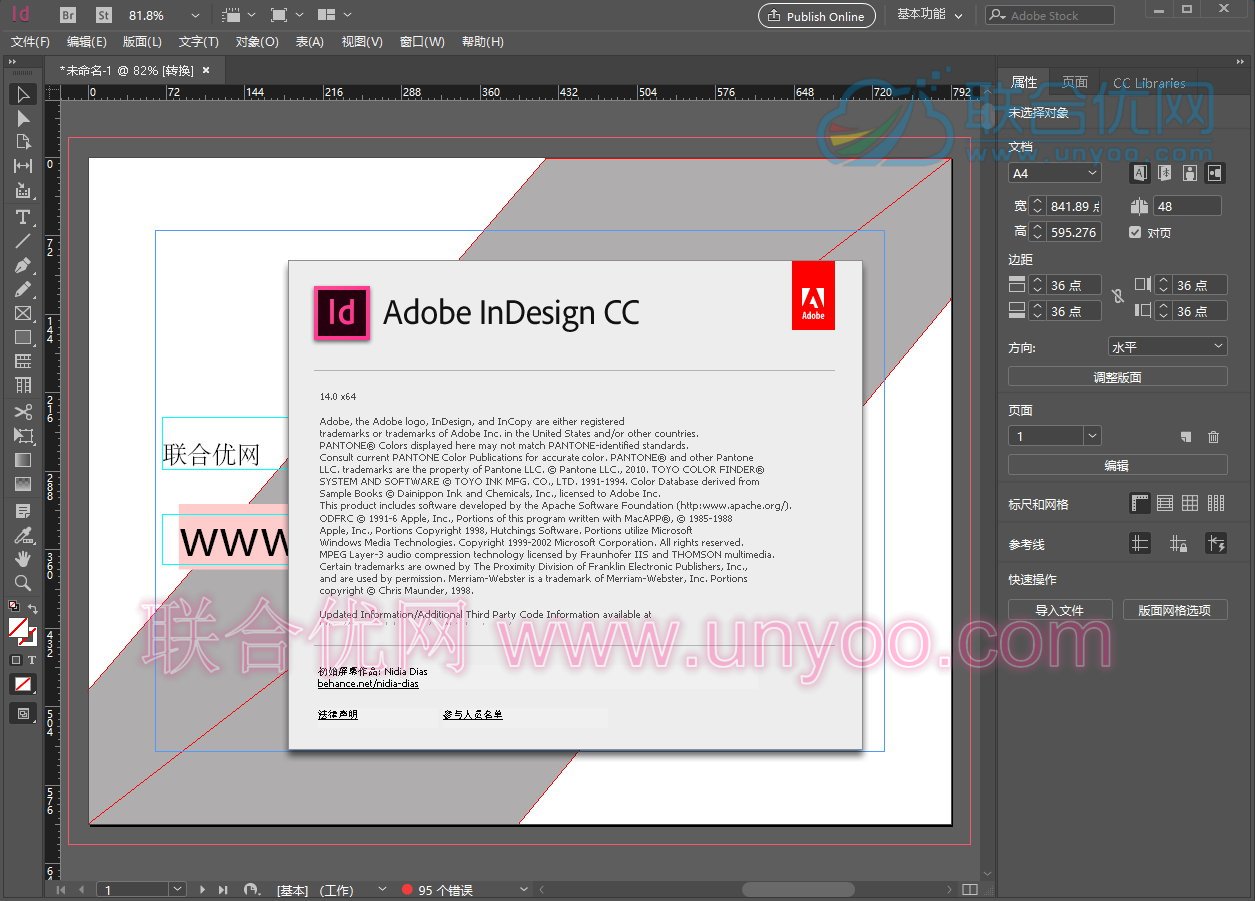The width and height of the screenshot is (1255, 901).
Task: Toggle show guides icon
Action: (x=1140, y=543)
